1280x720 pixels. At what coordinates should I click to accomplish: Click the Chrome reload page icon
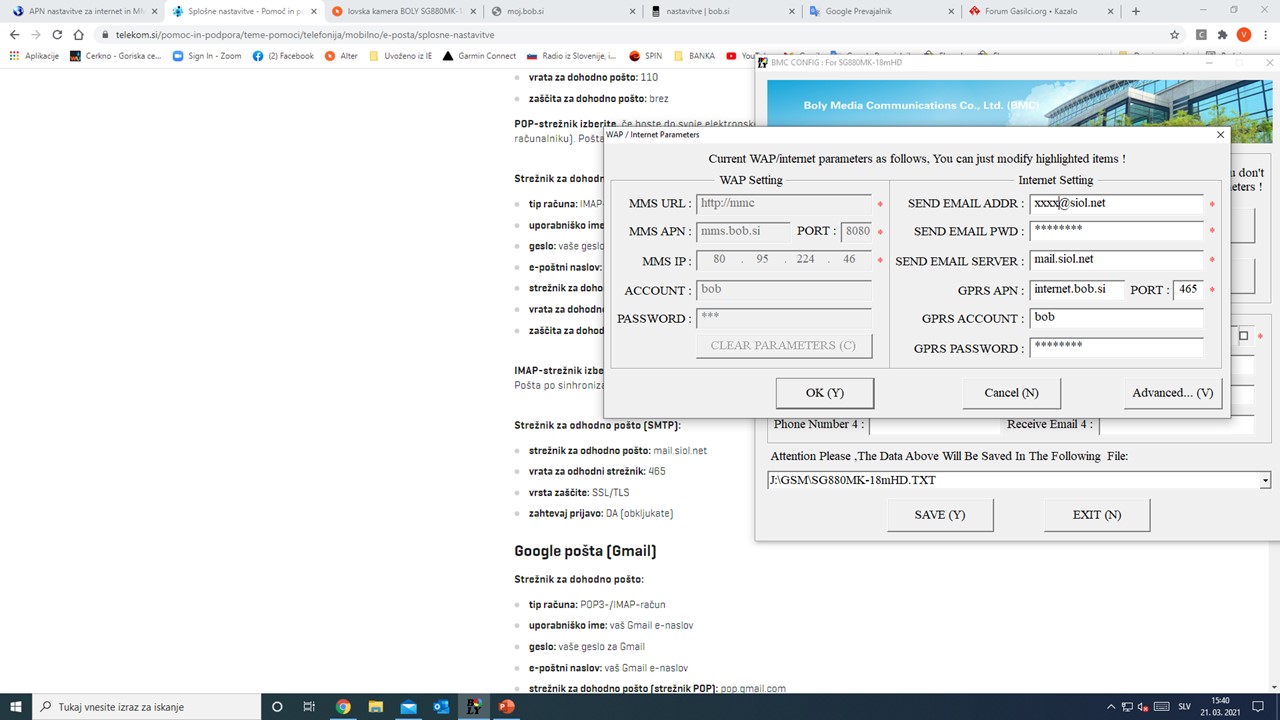click(57, 34)
